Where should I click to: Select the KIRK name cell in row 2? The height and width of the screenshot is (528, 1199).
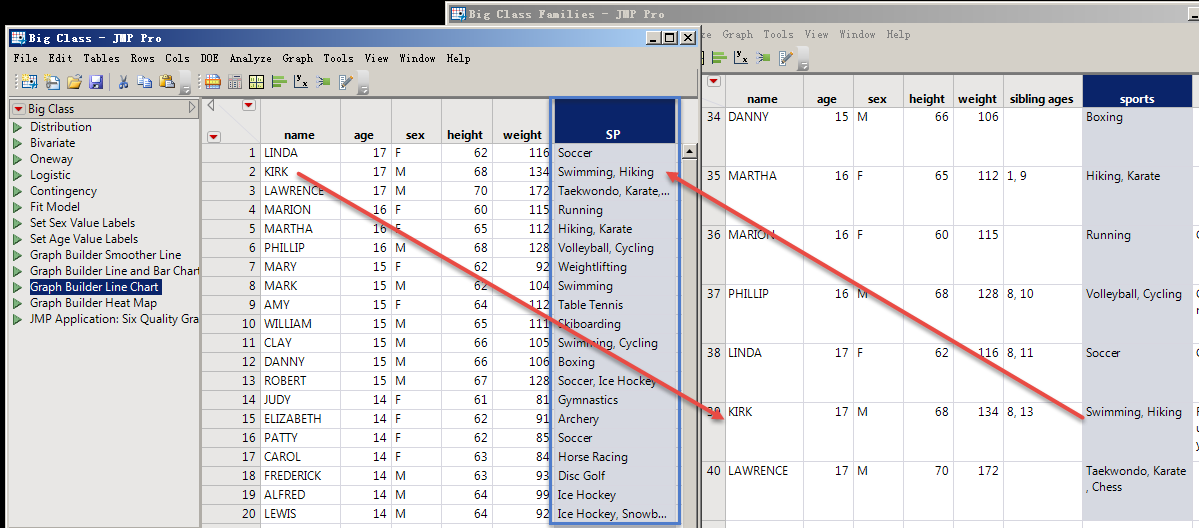pos(277,172)
